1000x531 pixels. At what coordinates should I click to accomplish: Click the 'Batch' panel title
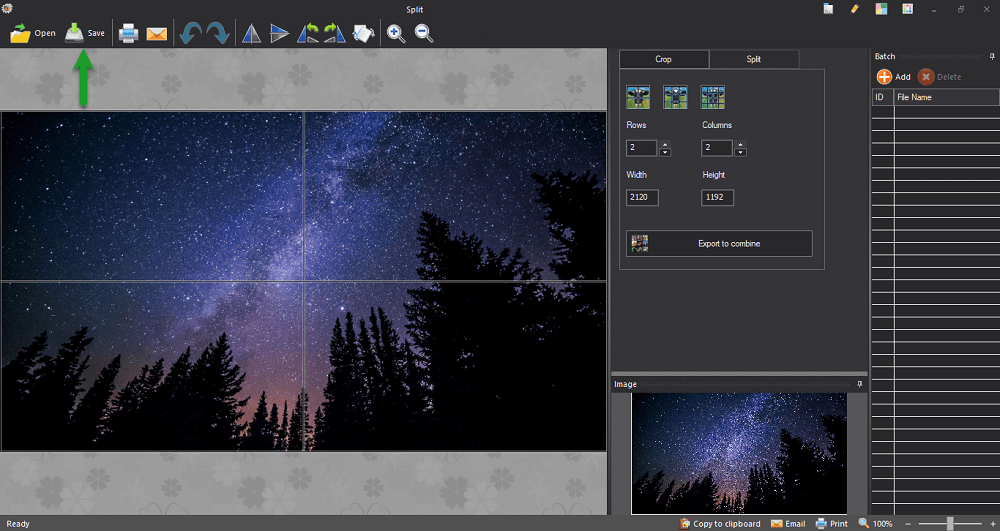pyautogui.click(x=885, y=57)
